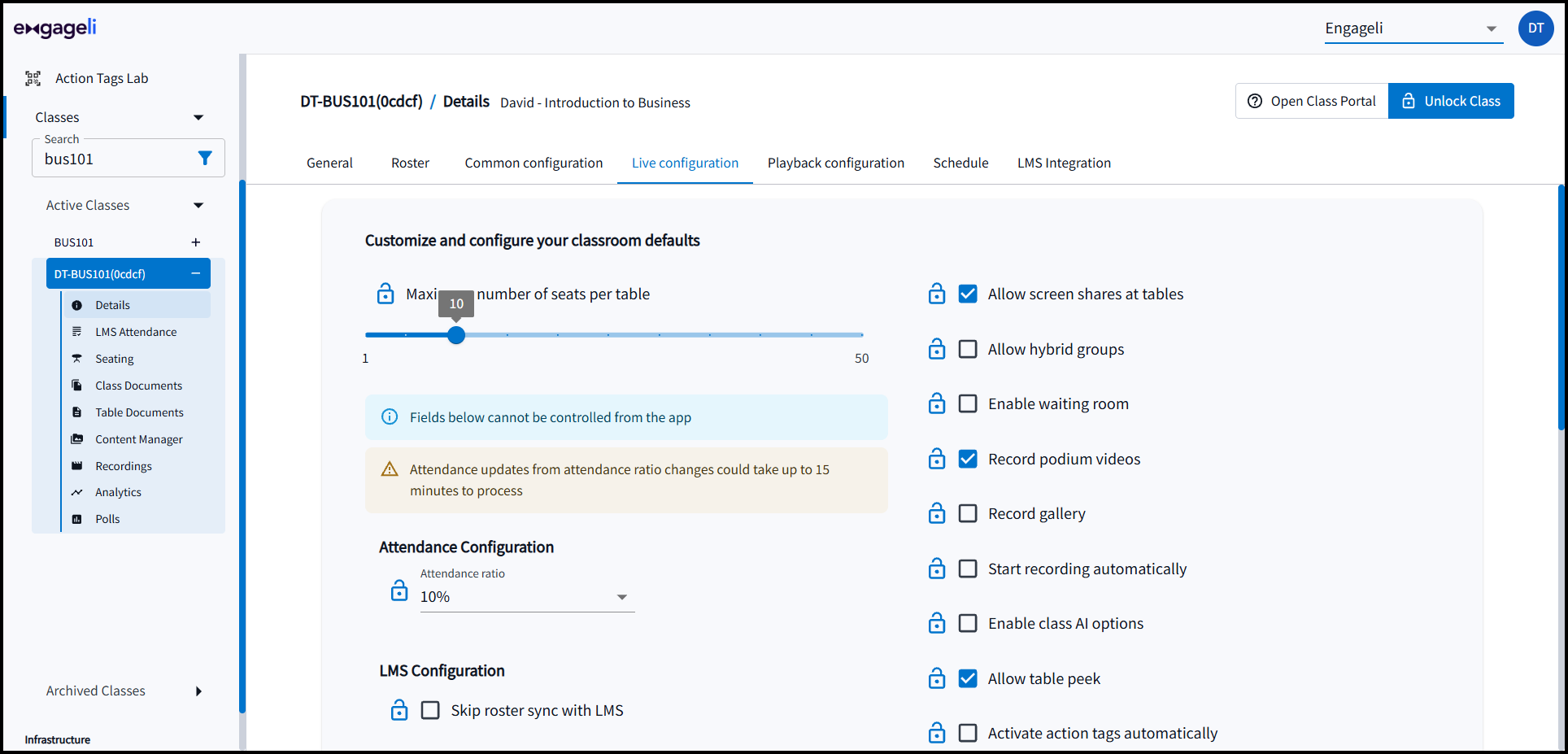Select the Analytics icon in the sidebar
Image resolution: width=1568 pixels, height=754 pixels.
[77, 491]
